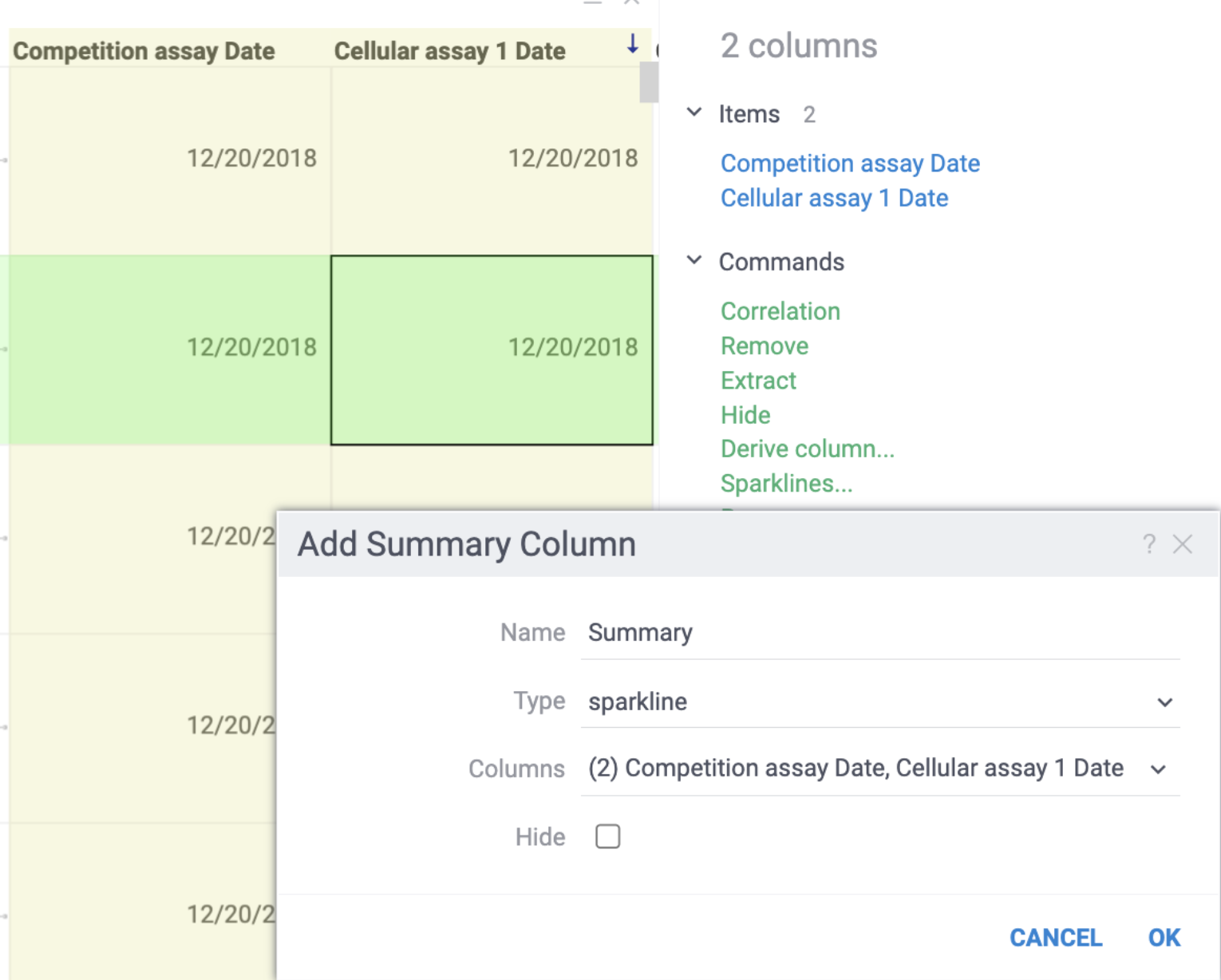Click Hide under Commands
This screenshot has width=1221, height=980.
click(745, 415)
